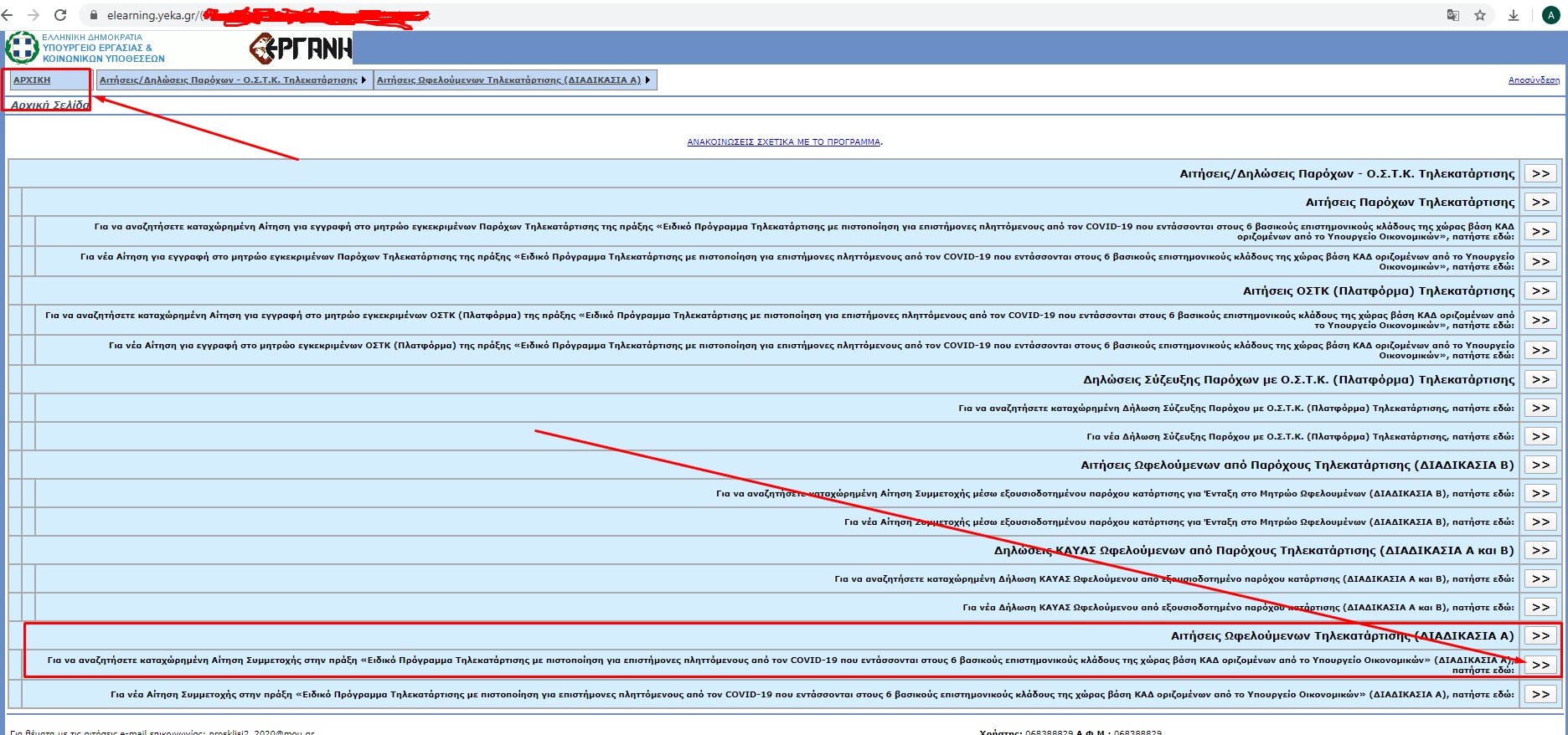Viewport: 1568px width, 735px height.
Task: Click the browser reload icon
Action: [59, 15]
